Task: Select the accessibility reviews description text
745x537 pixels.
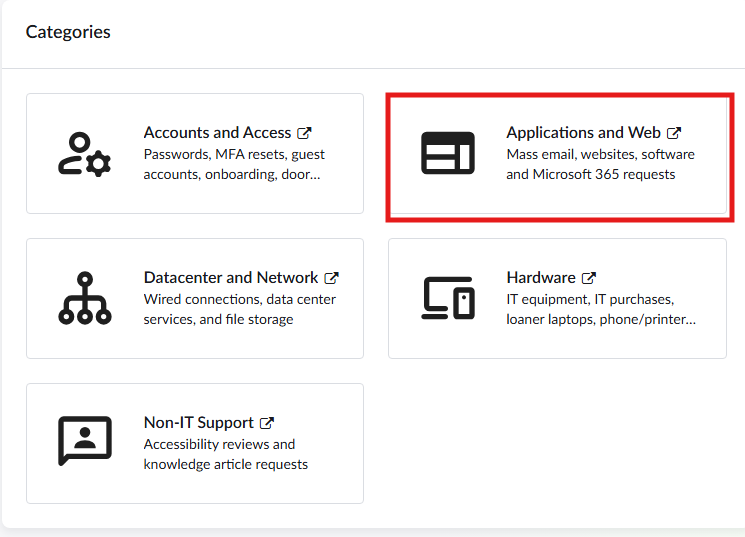Action: (x=225, y=454)
